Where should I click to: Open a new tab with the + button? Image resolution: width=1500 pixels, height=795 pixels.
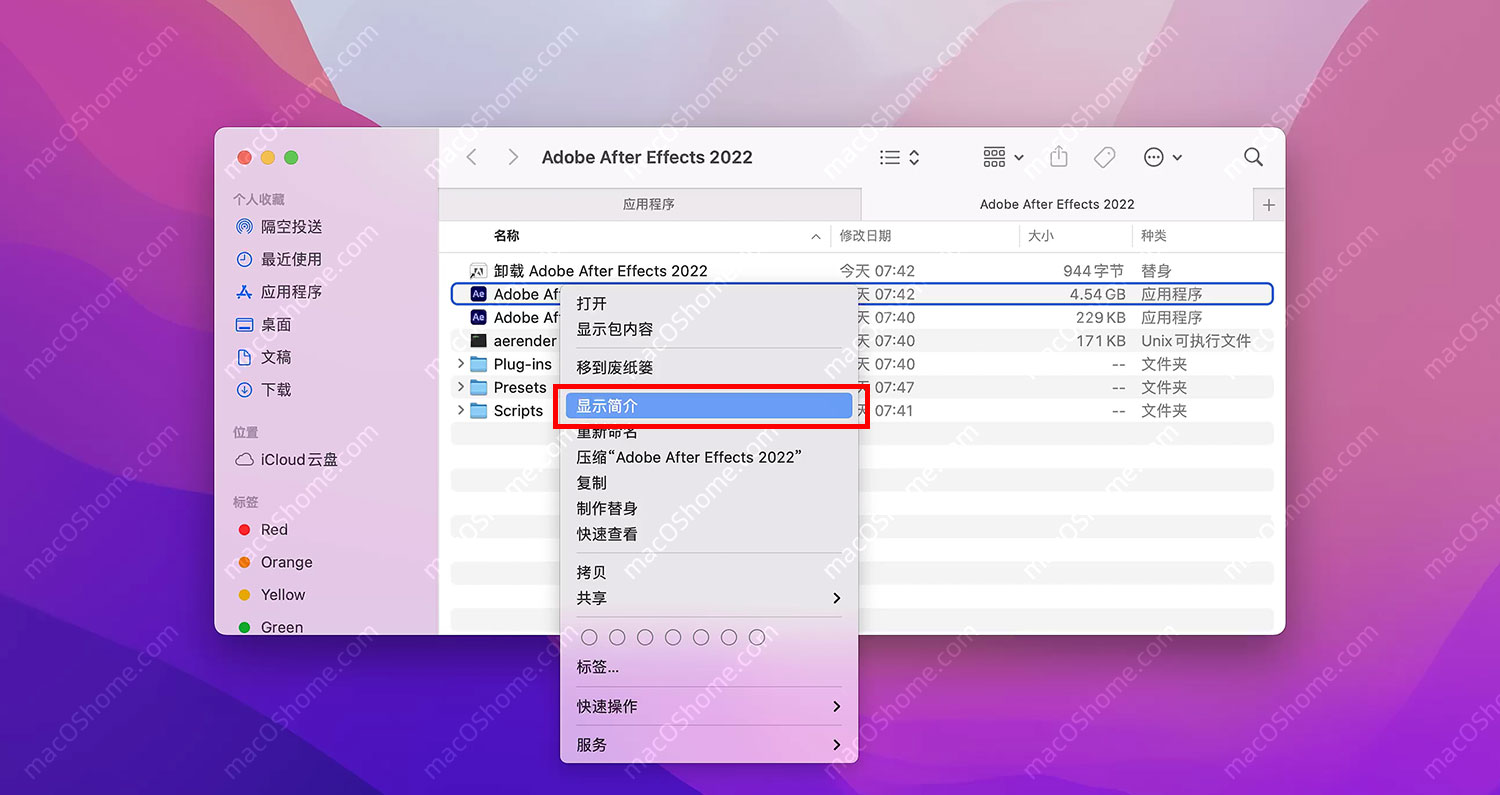[x=1268, y=204]
